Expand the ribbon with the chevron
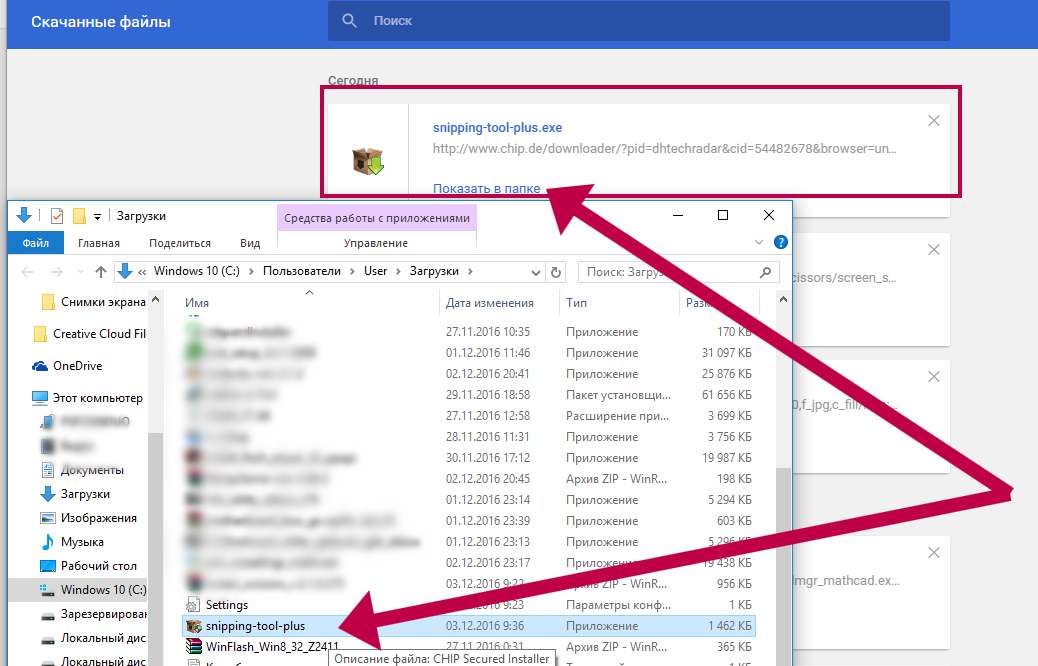1038x666 pixels. [x=758, y=243]
